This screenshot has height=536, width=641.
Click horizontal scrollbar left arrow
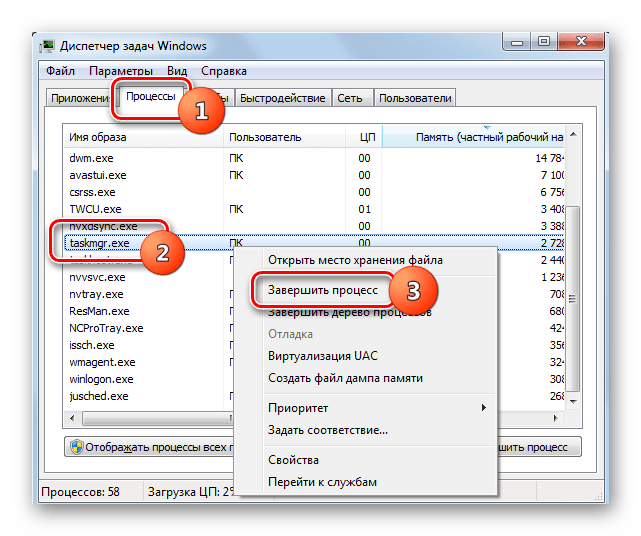(72, 418)
